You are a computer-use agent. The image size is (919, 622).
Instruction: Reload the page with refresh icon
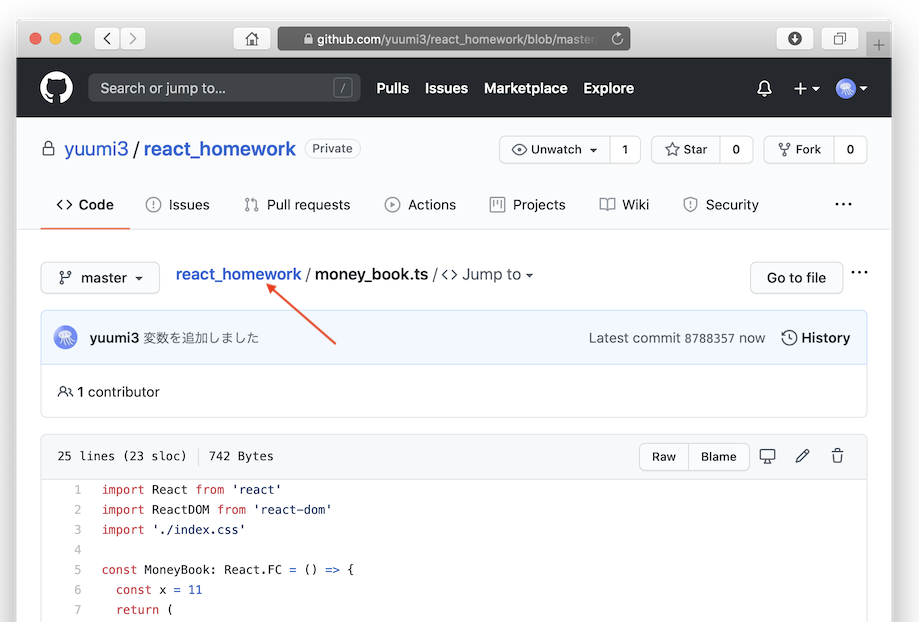pos(617,39)
